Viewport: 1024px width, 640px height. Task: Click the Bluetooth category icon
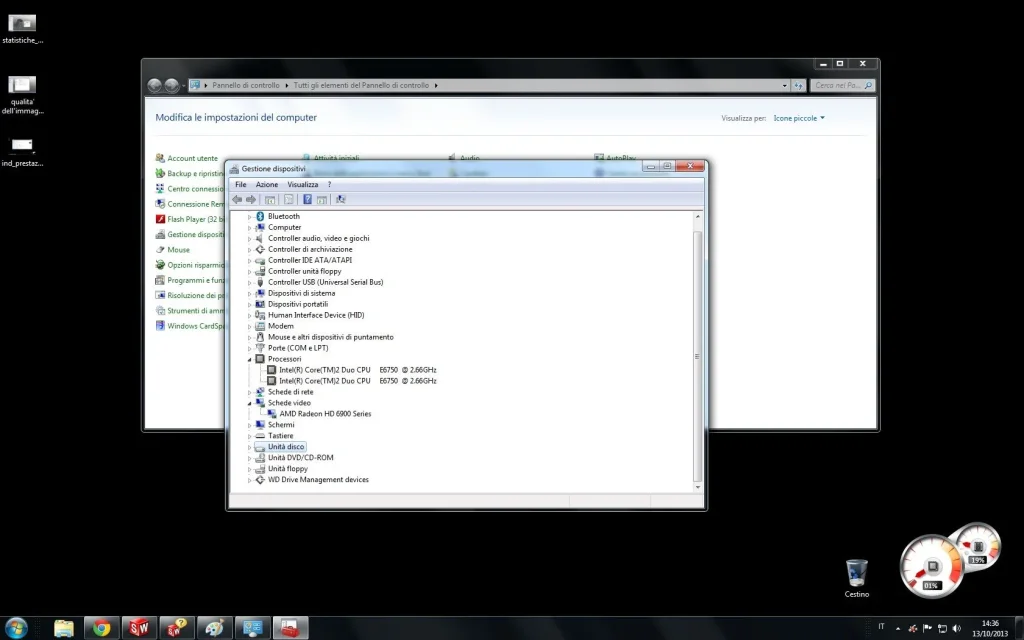point(260,216)
